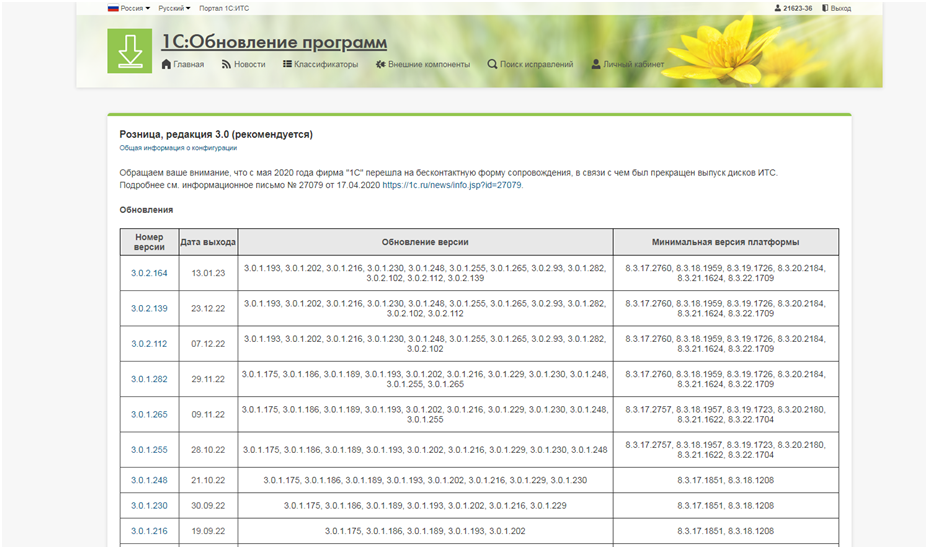Open the 1c.ru/news/info.jsp?id=27079 link
Image resolution: width=928 pixels, height=549 pixels.
point(452,185)
